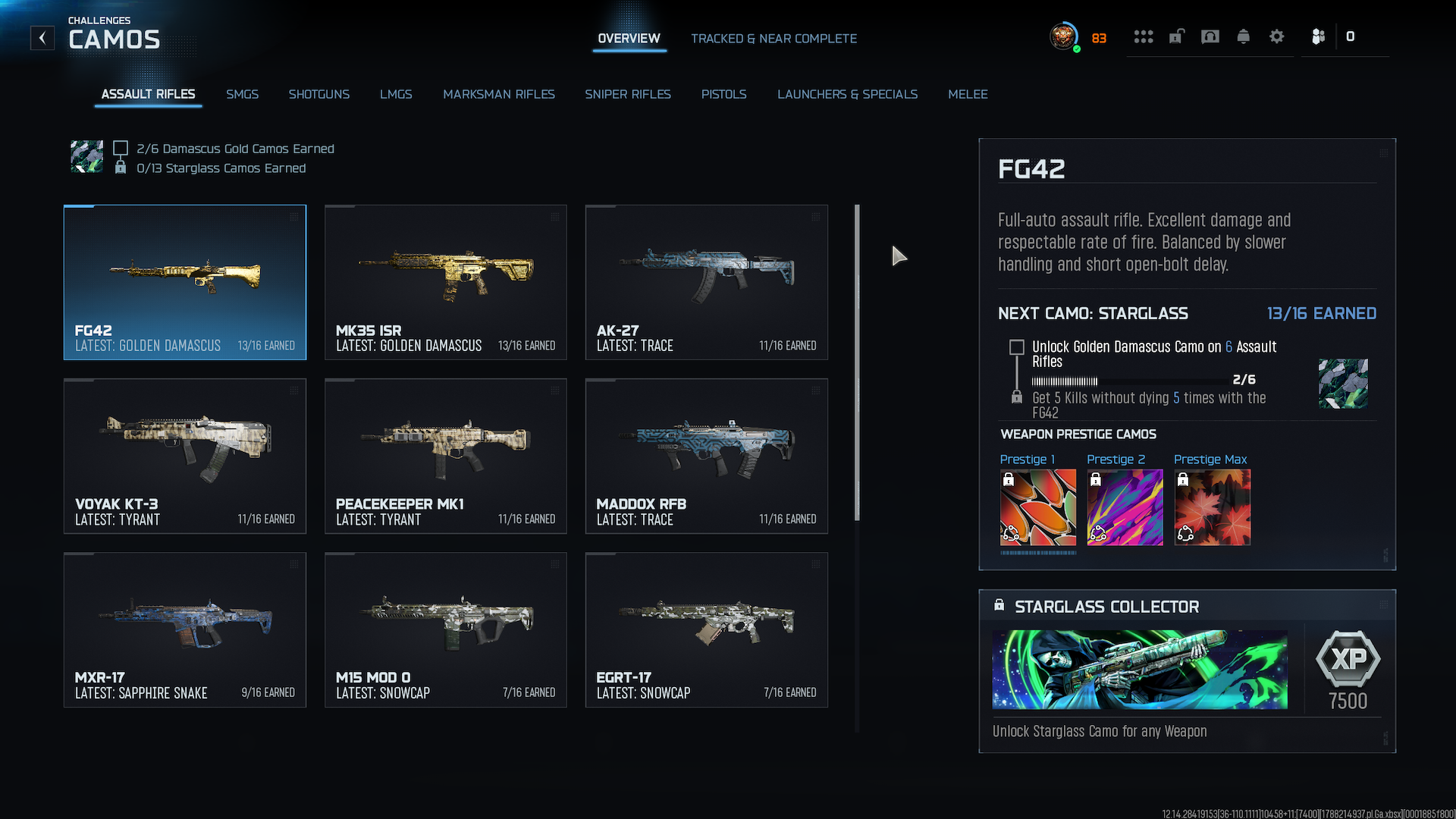Select Marksman Rifles category
1456x819 pixels.
pos(499,94)
